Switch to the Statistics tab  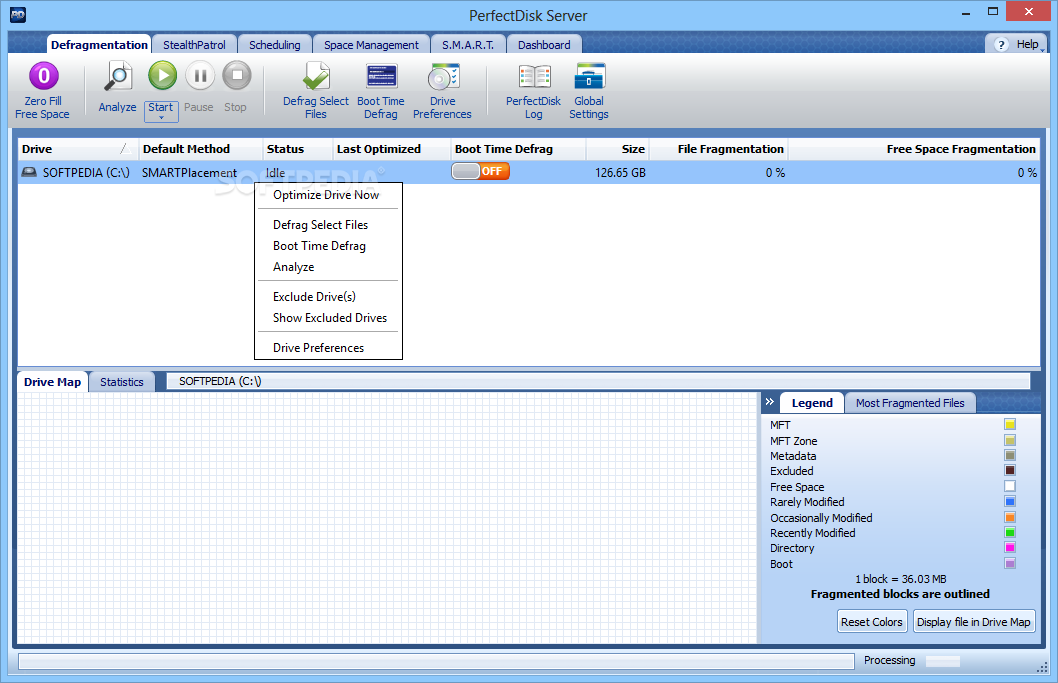[121, 382]
